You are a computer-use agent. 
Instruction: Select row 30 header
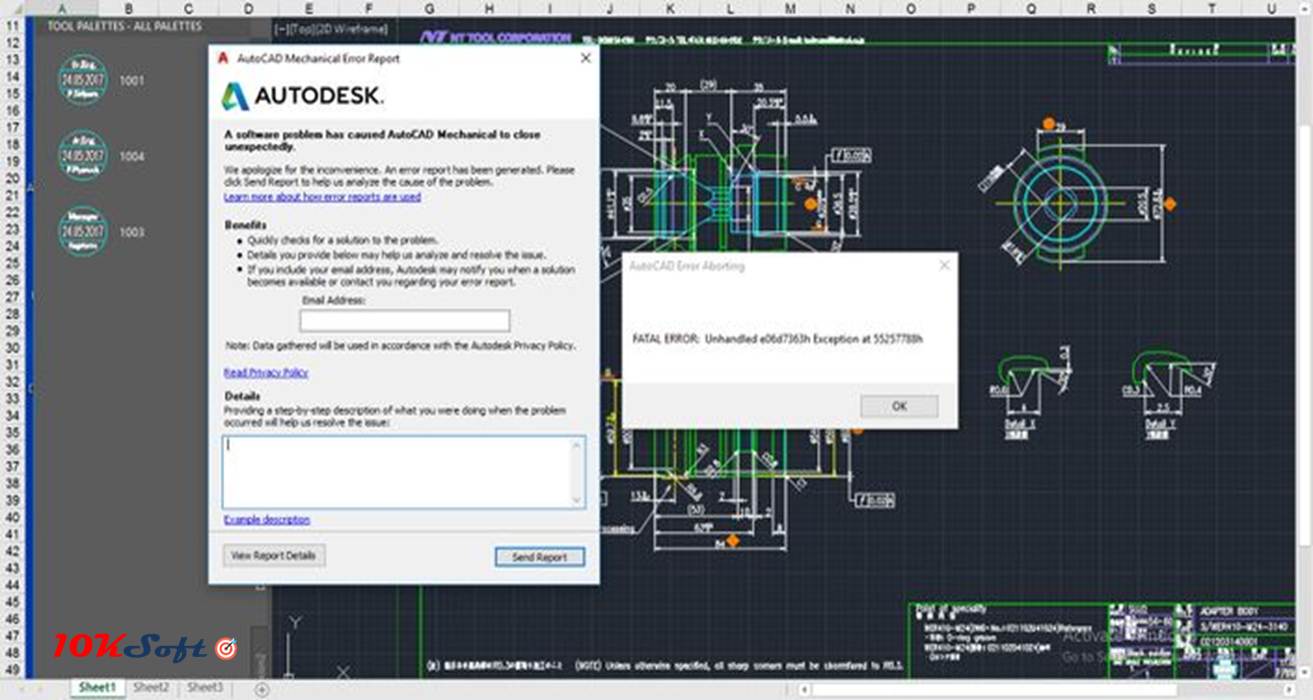[x=12, y=347]
